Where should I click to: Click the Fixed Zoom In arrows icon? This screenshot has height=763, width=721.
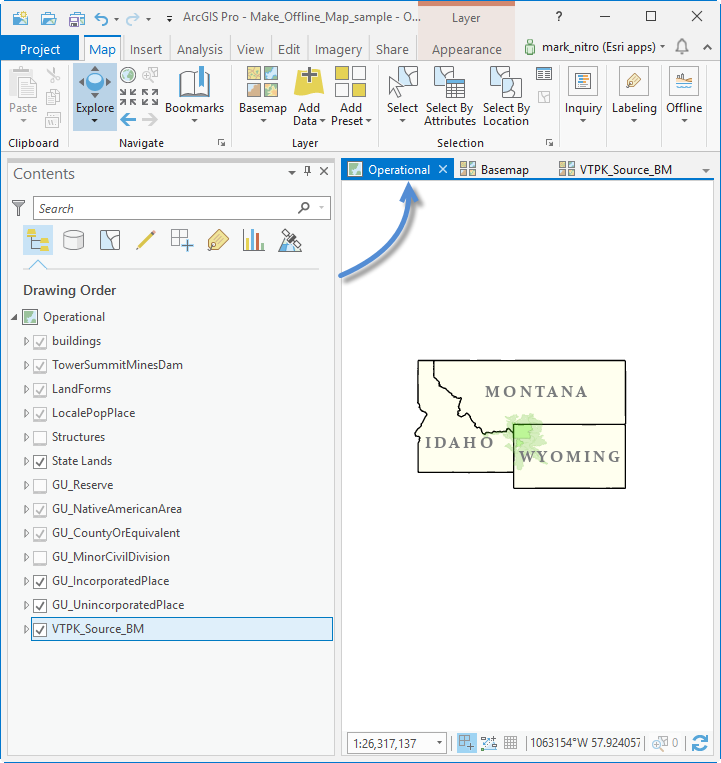pyautogui.click(x=128, y=97)
